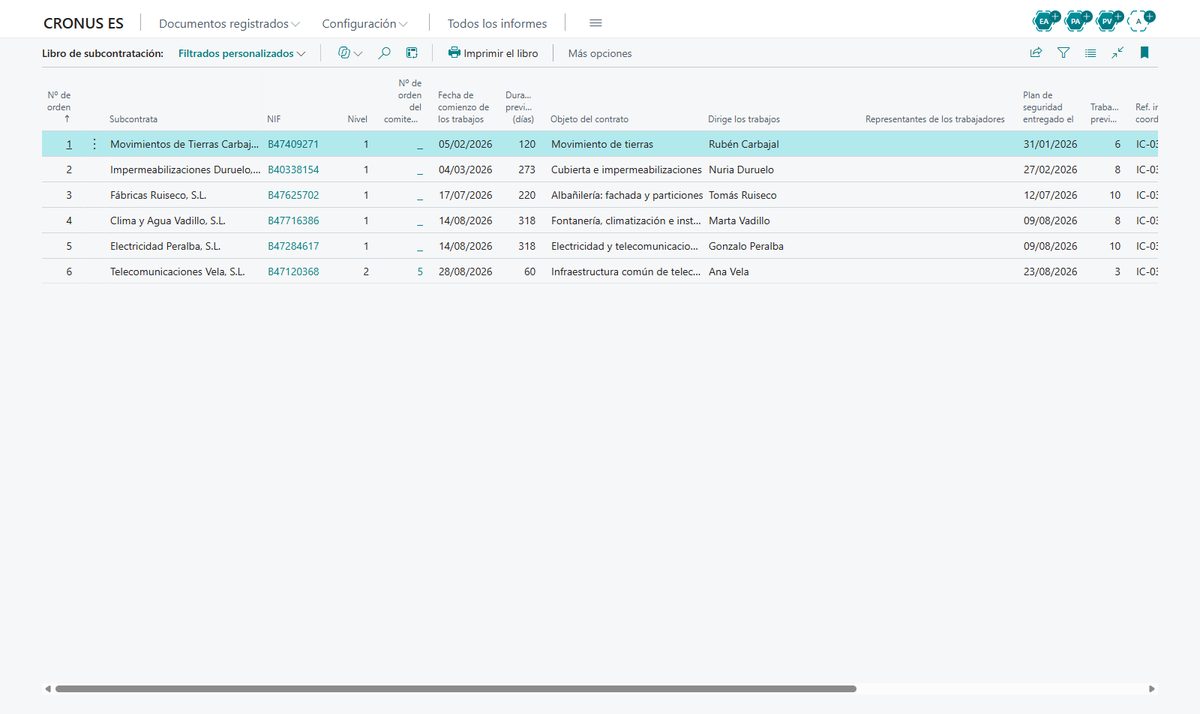1200x714 pixels.
Task: Select the Electricidad Peralba, S.L. cell
Action: (x=165, y=246)
